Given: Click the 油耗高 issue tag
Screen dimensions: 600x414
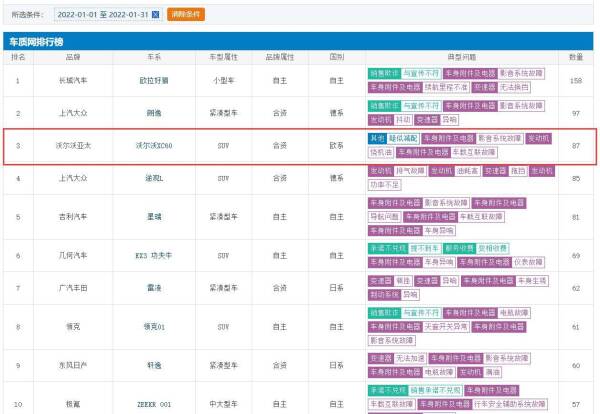Looking at the screenshot, I should 467,171.
